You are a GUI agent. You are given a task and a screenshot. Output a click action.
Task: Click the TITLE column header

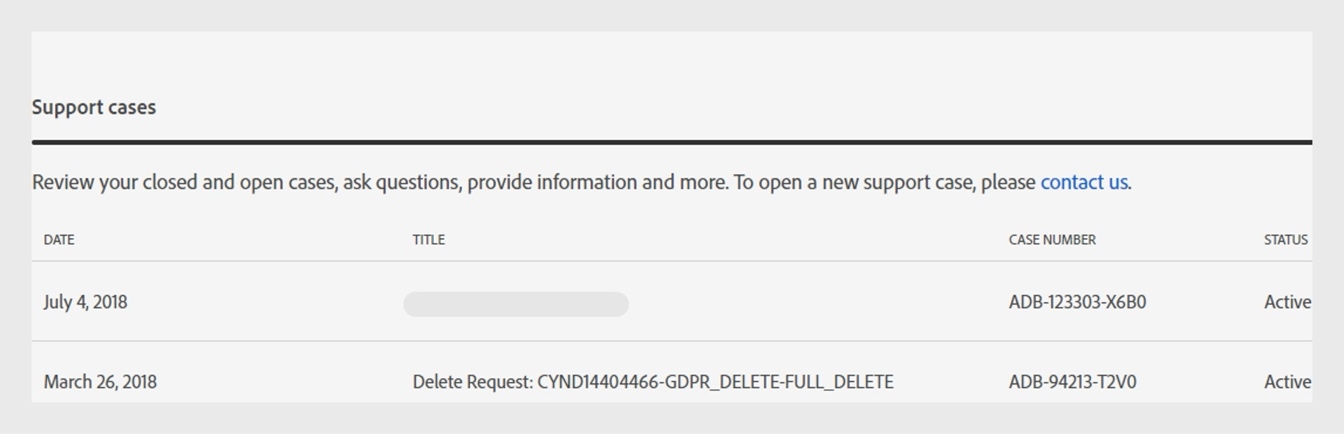428,240
